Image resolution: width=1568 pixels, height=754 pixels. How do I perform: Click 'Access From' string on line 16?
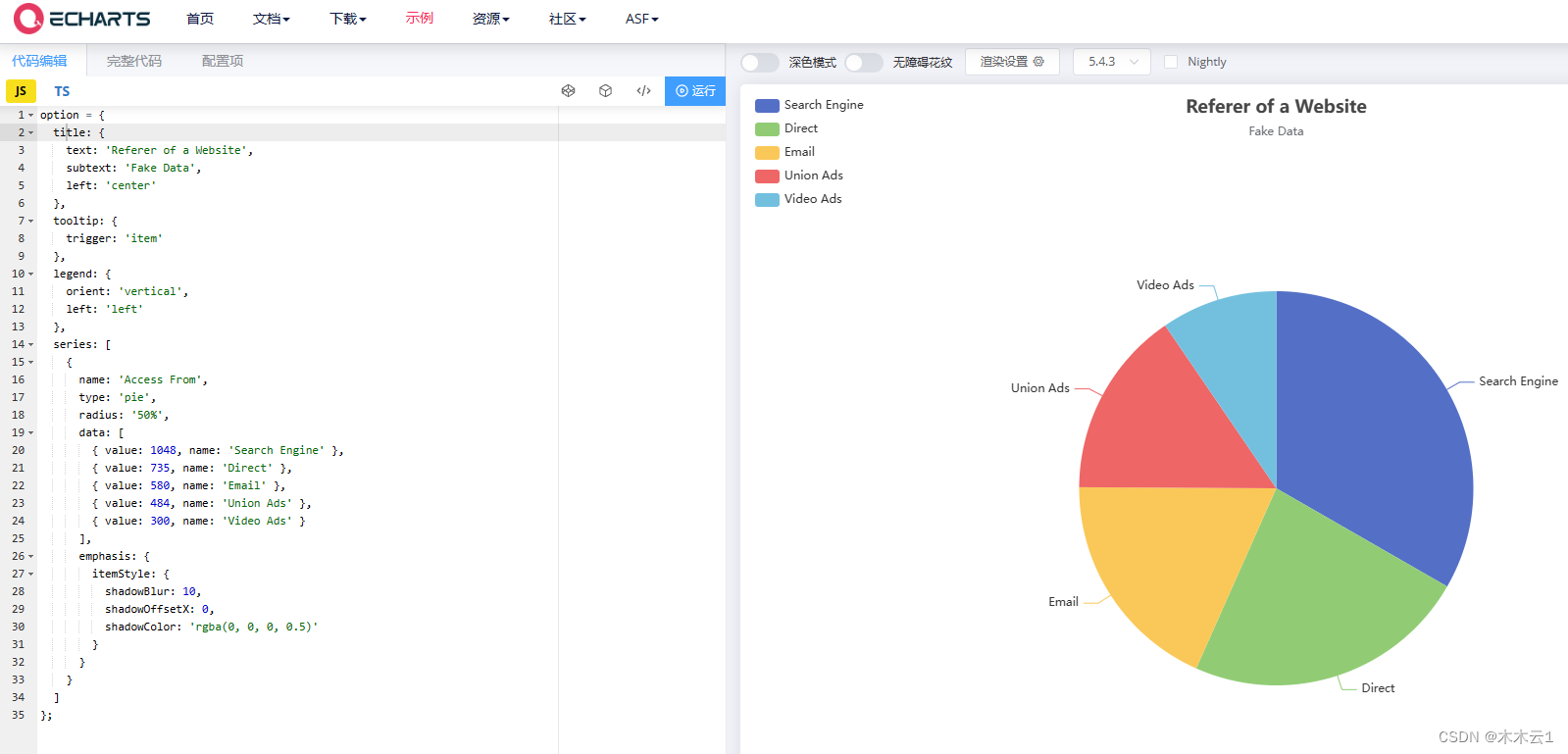pos(162,379)
